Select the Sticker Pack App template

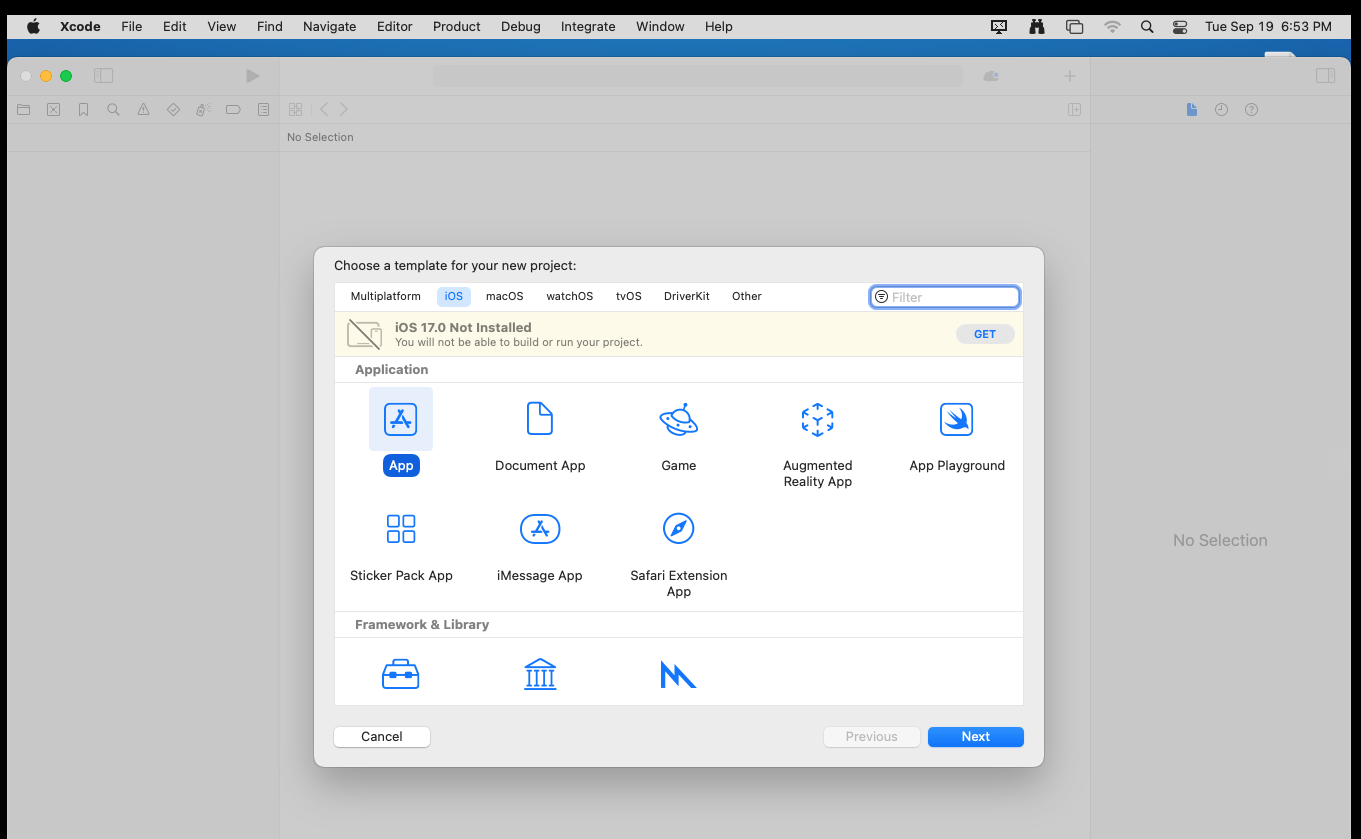pyautogui.click(x=401, y=529)
